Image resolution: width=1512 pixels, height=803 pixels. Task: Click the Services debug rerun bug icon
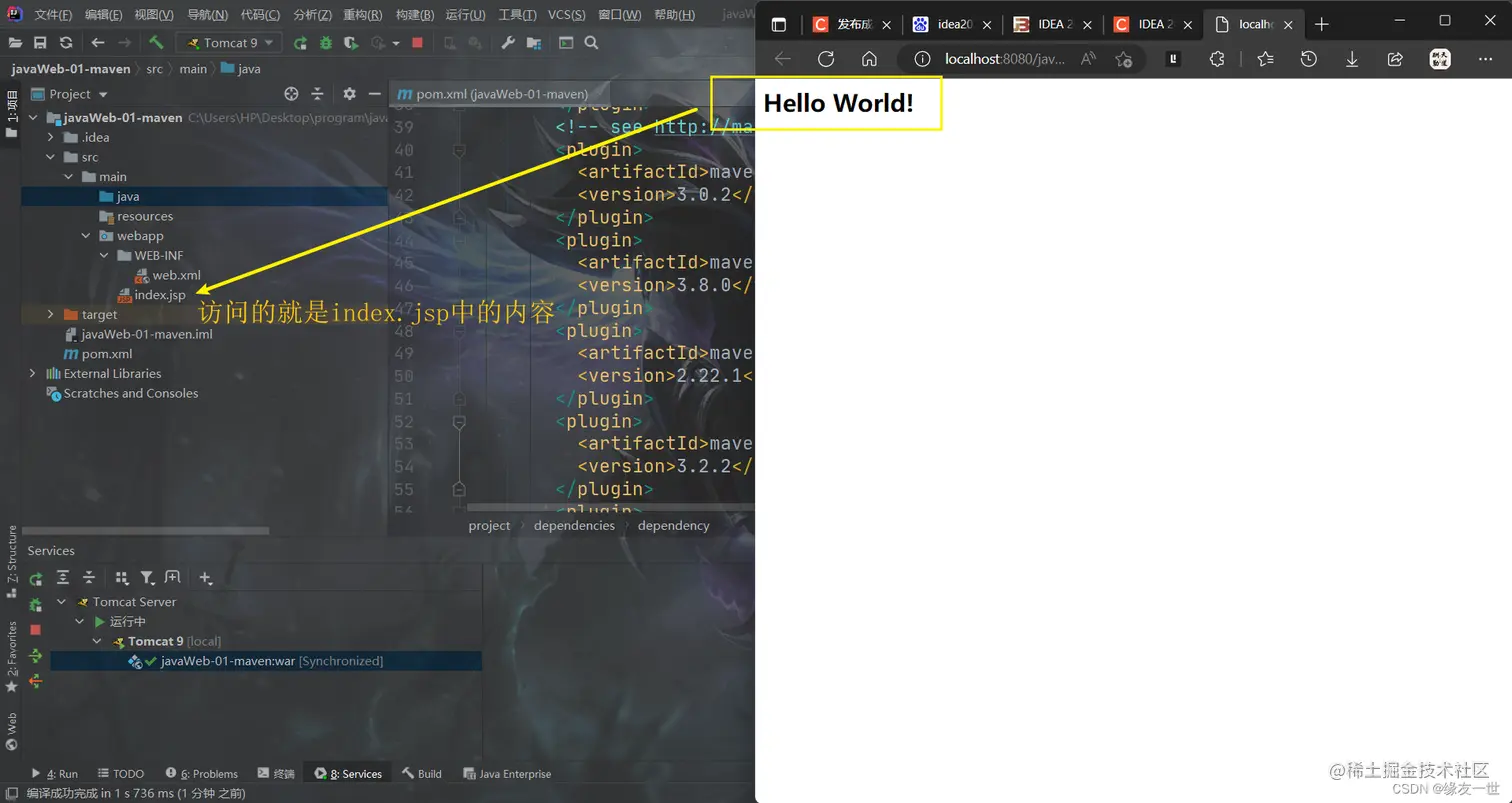pos(36,604)
